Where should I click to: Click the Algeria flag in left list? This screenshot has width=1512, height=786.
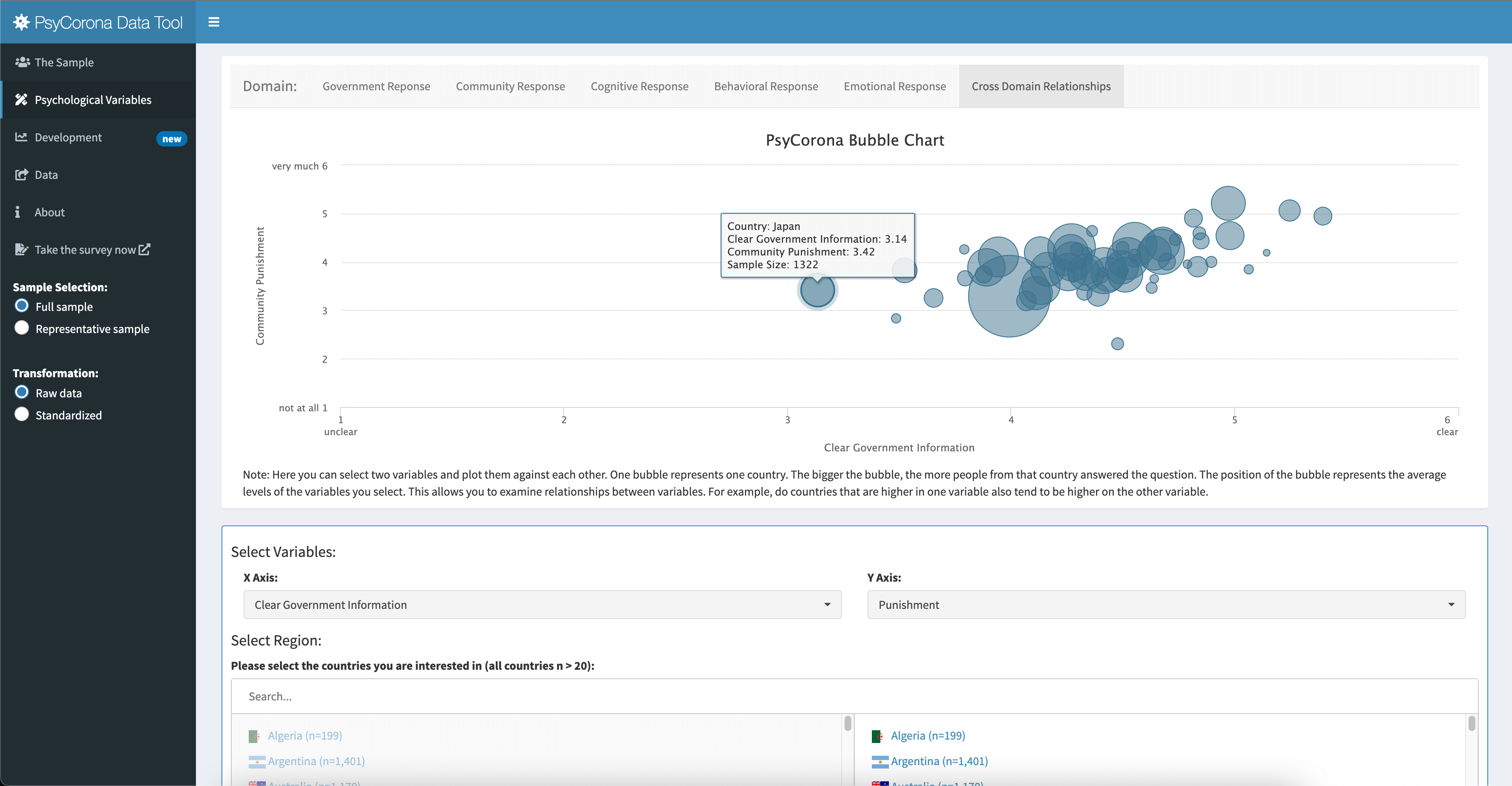coord(254,736)
